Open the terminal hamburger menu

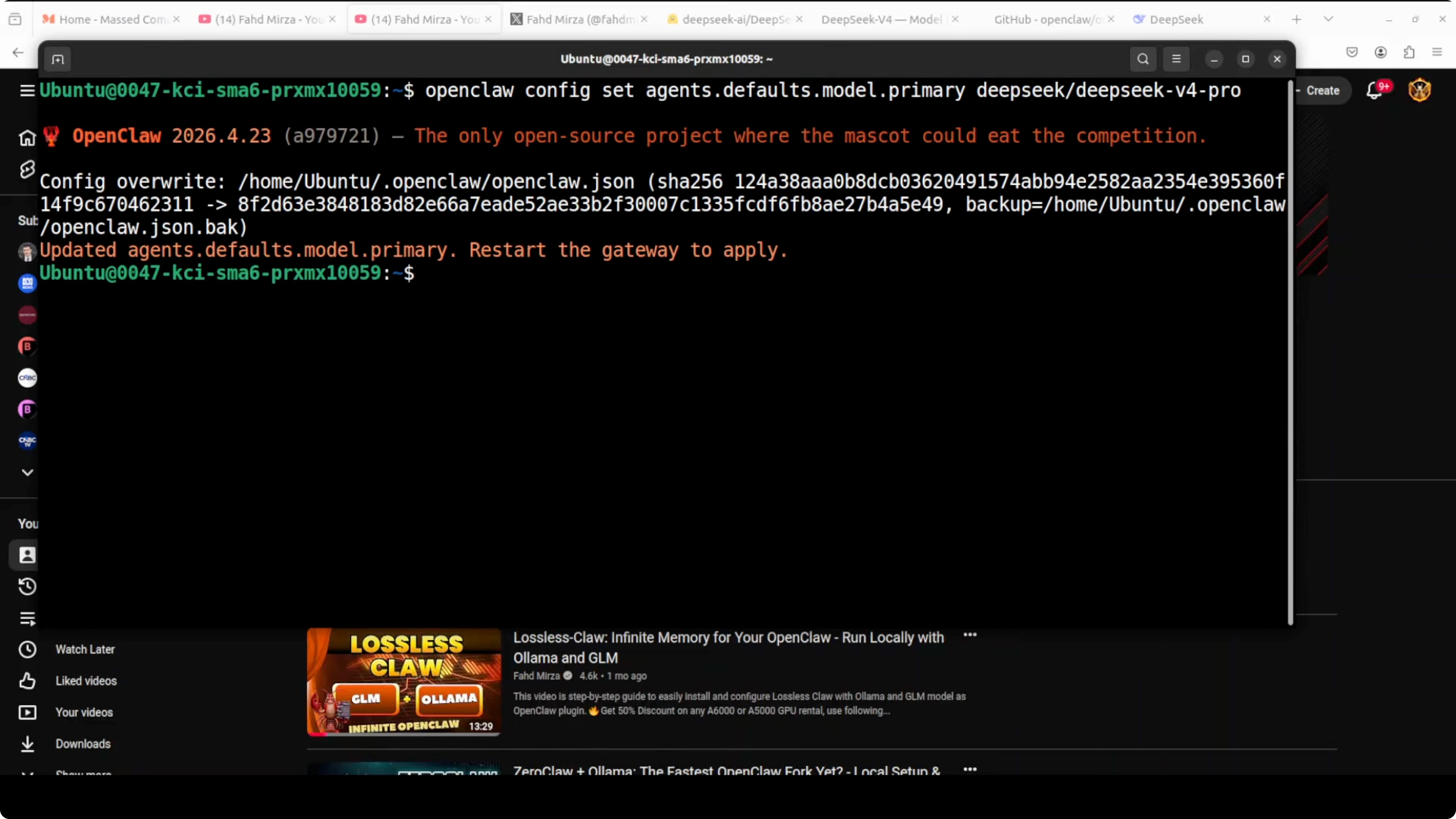click(x=1176, y=59)
